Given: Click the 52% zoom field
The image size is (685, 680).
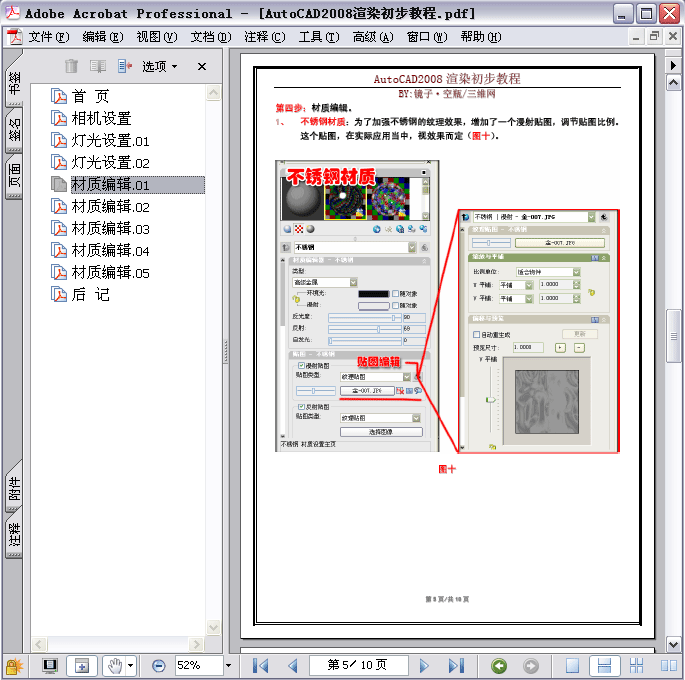Looking at the screenshot, I should pyautogui.click(x=199, y=666).
